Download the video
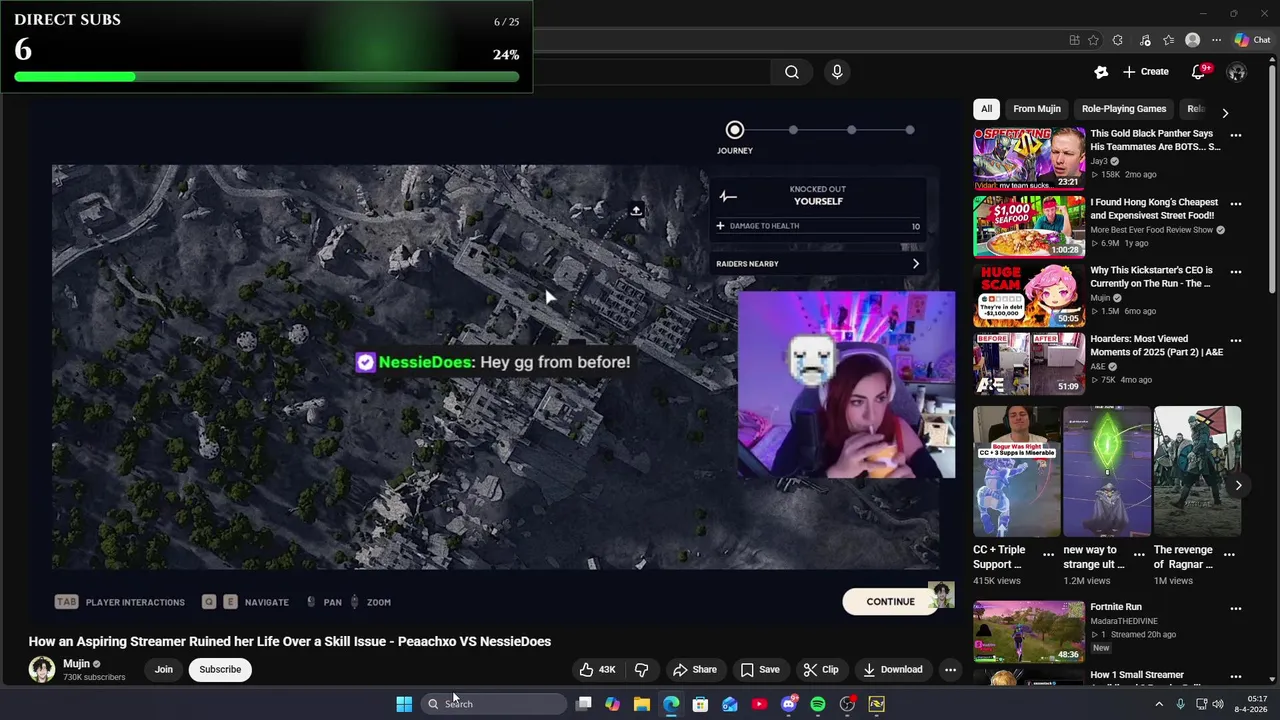The height and width of the screenshot is (720, 1280). 893,670
